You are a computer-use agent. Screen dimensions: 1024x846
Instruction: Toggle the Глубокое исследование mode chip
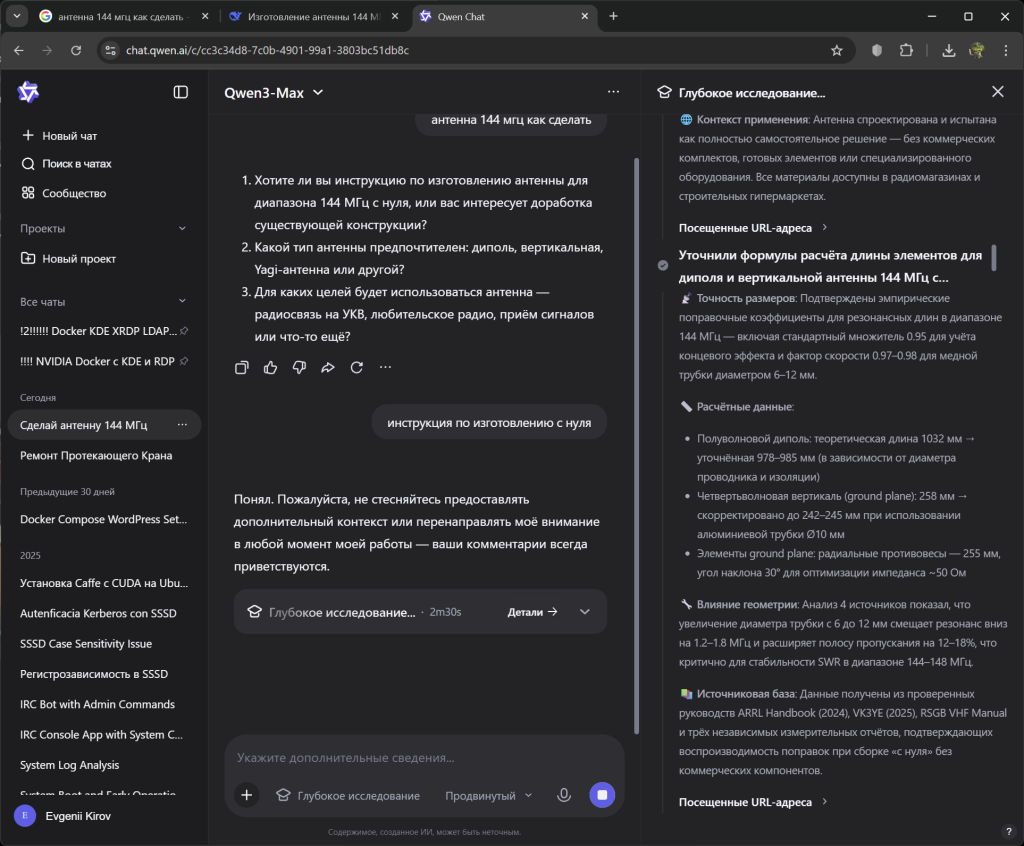348,796
